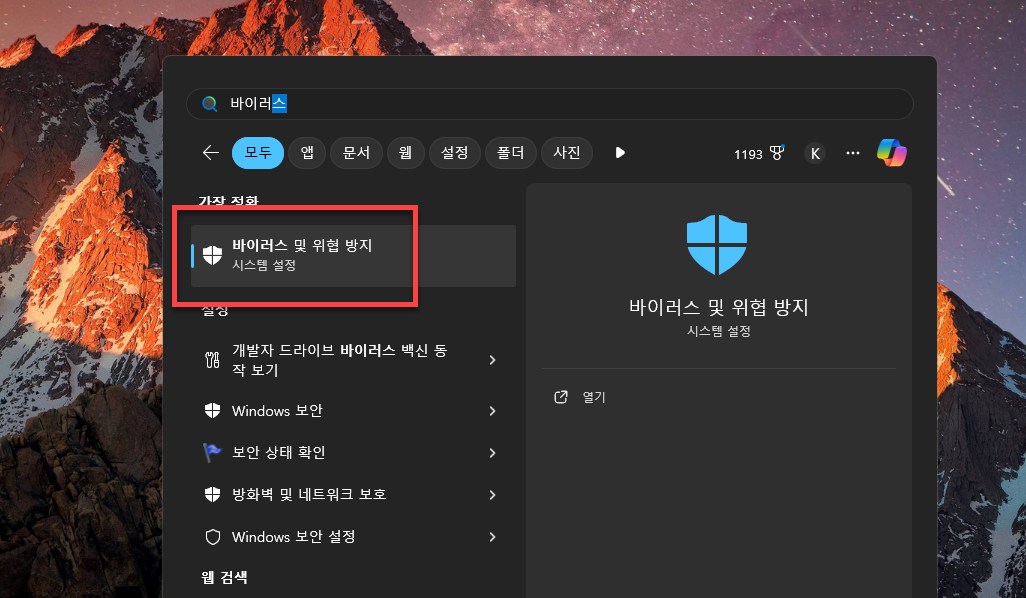This screenshot has width=1026, height=598.
Task: Click tools icon beside 개발자 드라이브 result
Action: (213, 360)
